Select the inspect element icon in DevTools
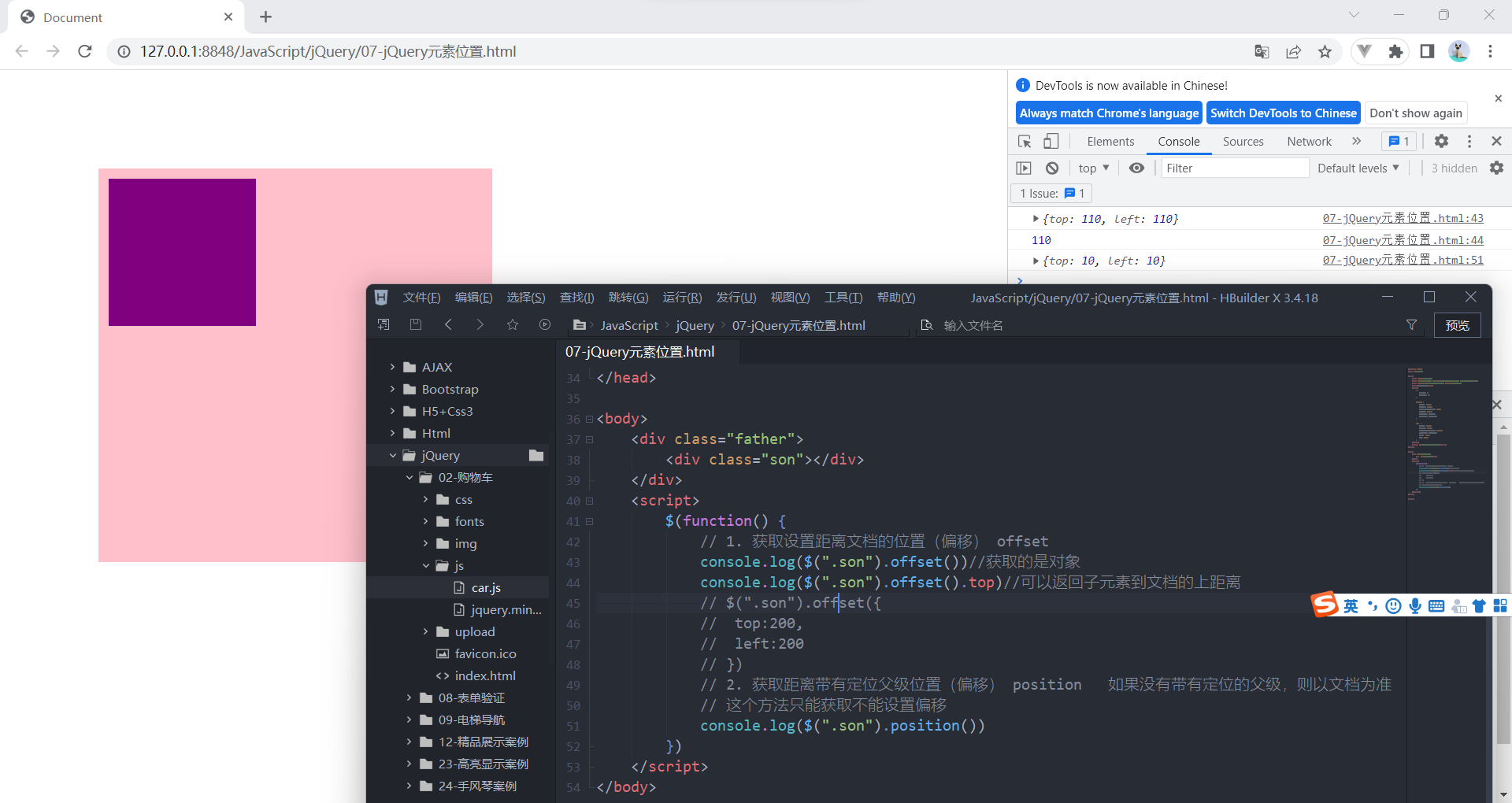The height and width of the screenshot is (803, 1512). click(1024, 141)
